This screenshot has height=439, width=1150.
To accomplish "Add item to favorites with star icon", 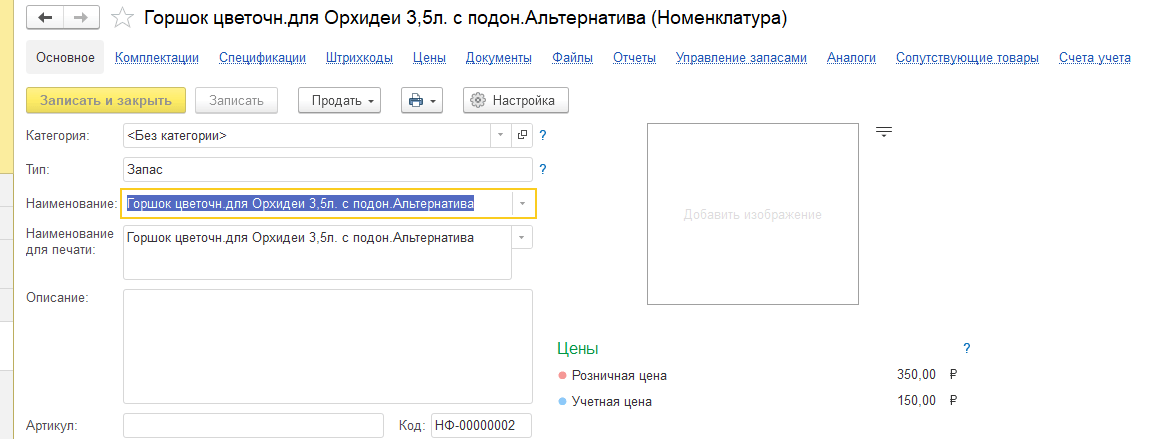I will (122, 18).
